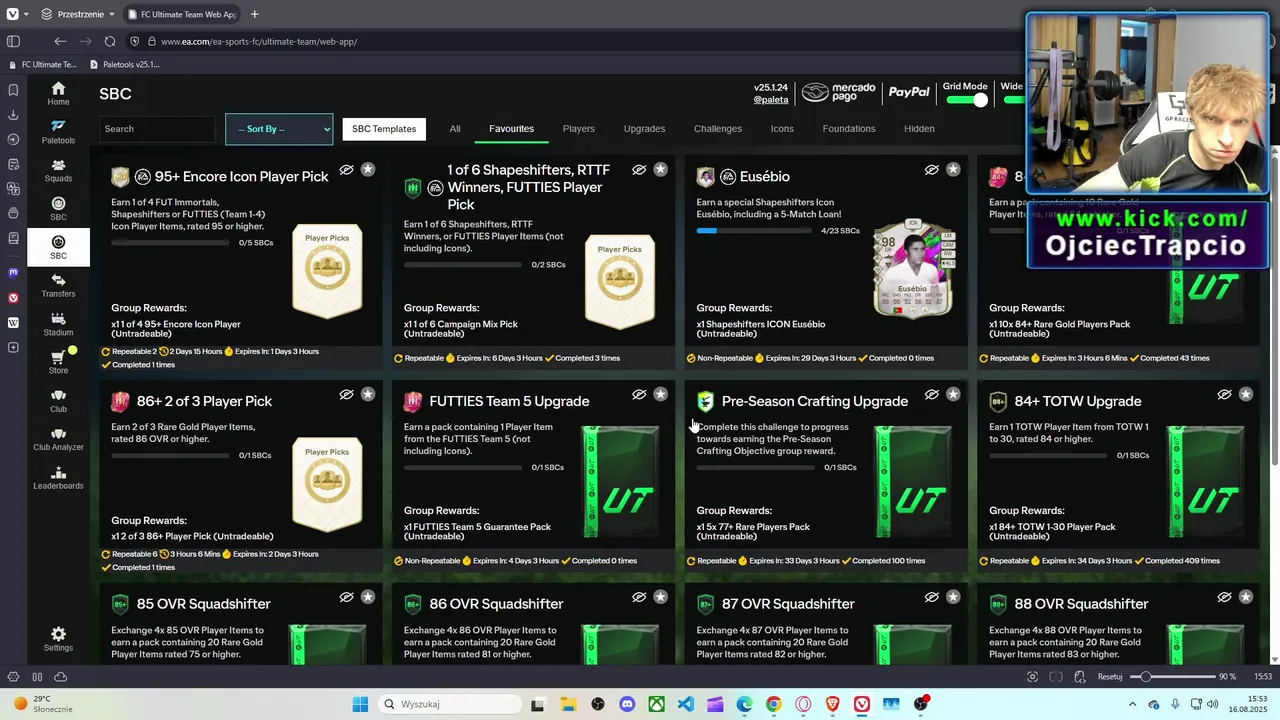Click the Eusébio 98 player card image
This screenshot has width=1280, height=720.
pyautogui.click(x=912, y=268)
